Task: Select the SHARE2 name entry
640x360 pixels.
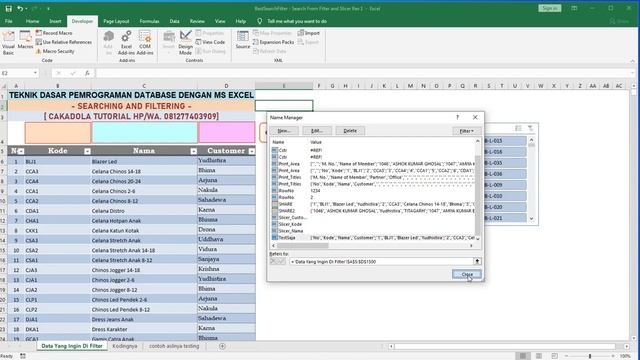Action: point(373,211)
